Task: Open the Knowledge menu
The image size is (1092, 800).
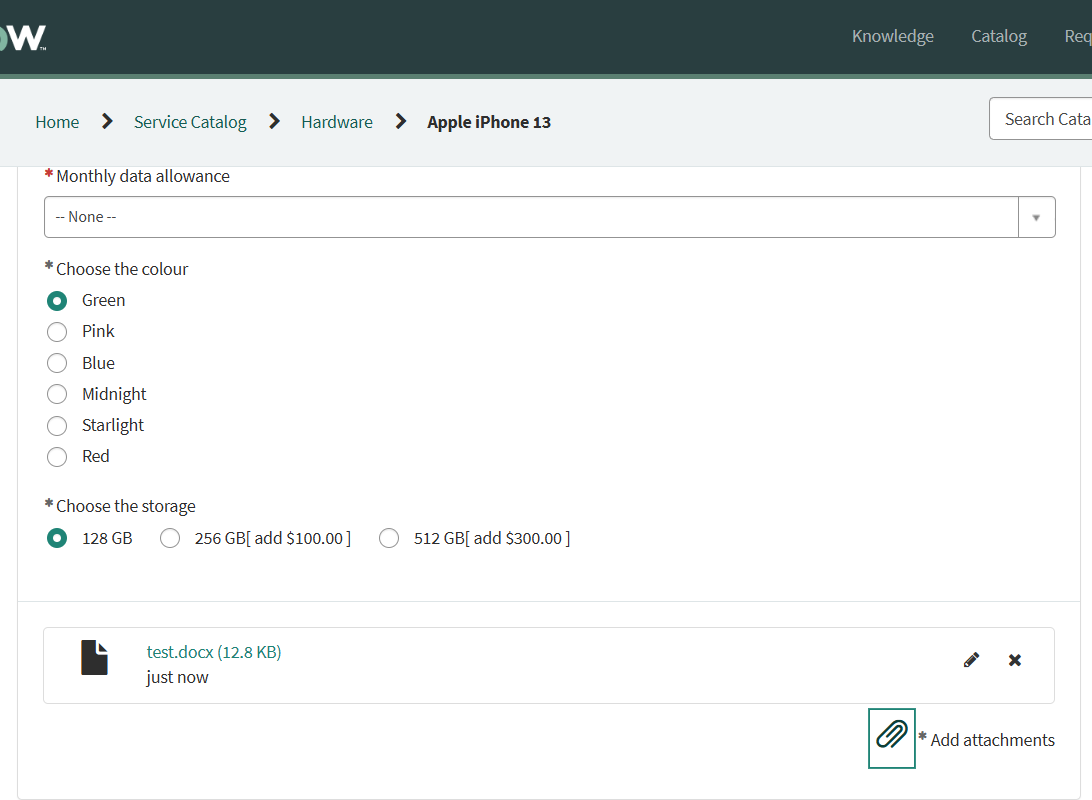Action: click(x=893, y=36)
